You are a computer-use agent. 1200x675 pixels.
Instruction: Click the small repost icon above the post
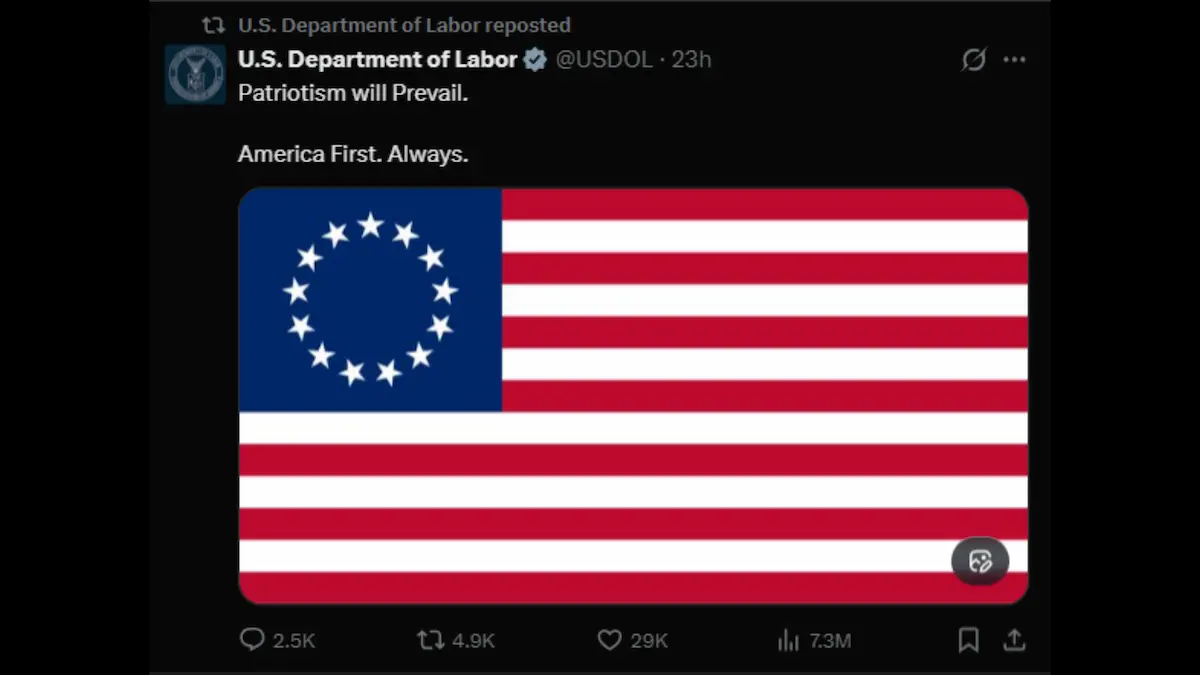[213, 25]
